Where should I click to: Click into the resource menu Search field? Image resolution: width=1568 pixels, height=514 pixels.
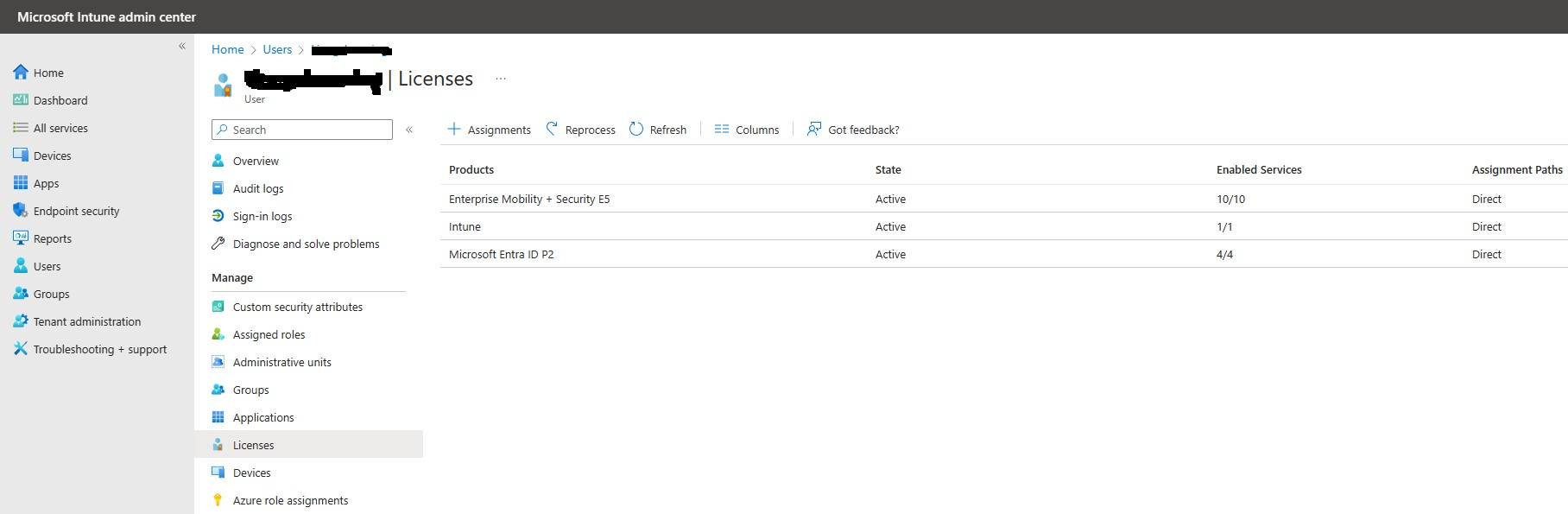pos(302,130)
